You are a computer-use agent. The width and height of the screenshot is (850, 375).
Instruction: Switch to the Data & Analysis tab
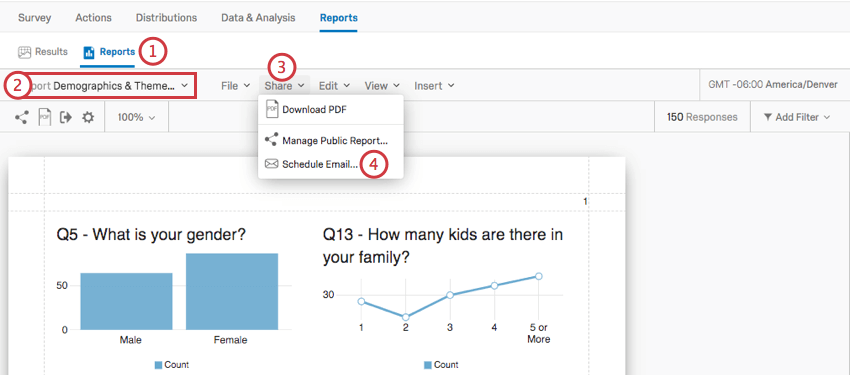point(258,18)
